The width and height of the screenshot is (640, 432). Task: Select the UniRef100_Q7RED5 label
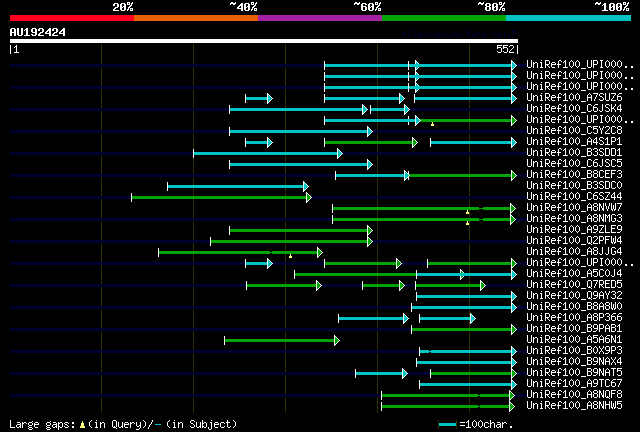coord(574,285)
